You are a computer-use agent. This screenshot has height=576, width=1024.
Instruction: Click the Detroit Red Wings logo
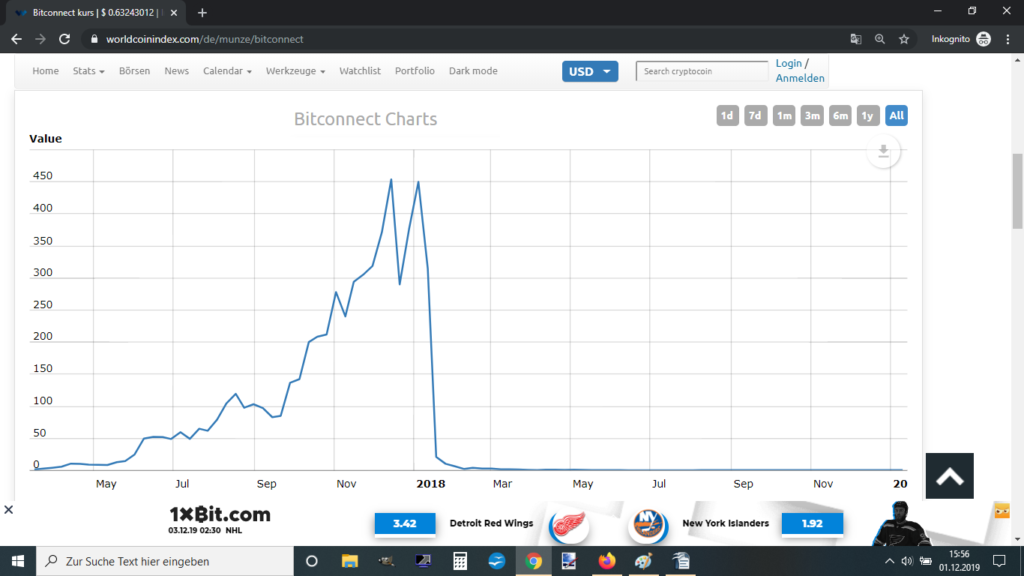(568, 525)
